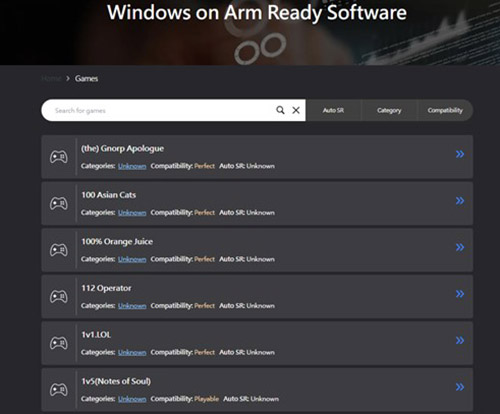Screen dimensions: 500x414
Task: Follow Unknown category link for 1v1.LOL
Action: coord(132,352)
